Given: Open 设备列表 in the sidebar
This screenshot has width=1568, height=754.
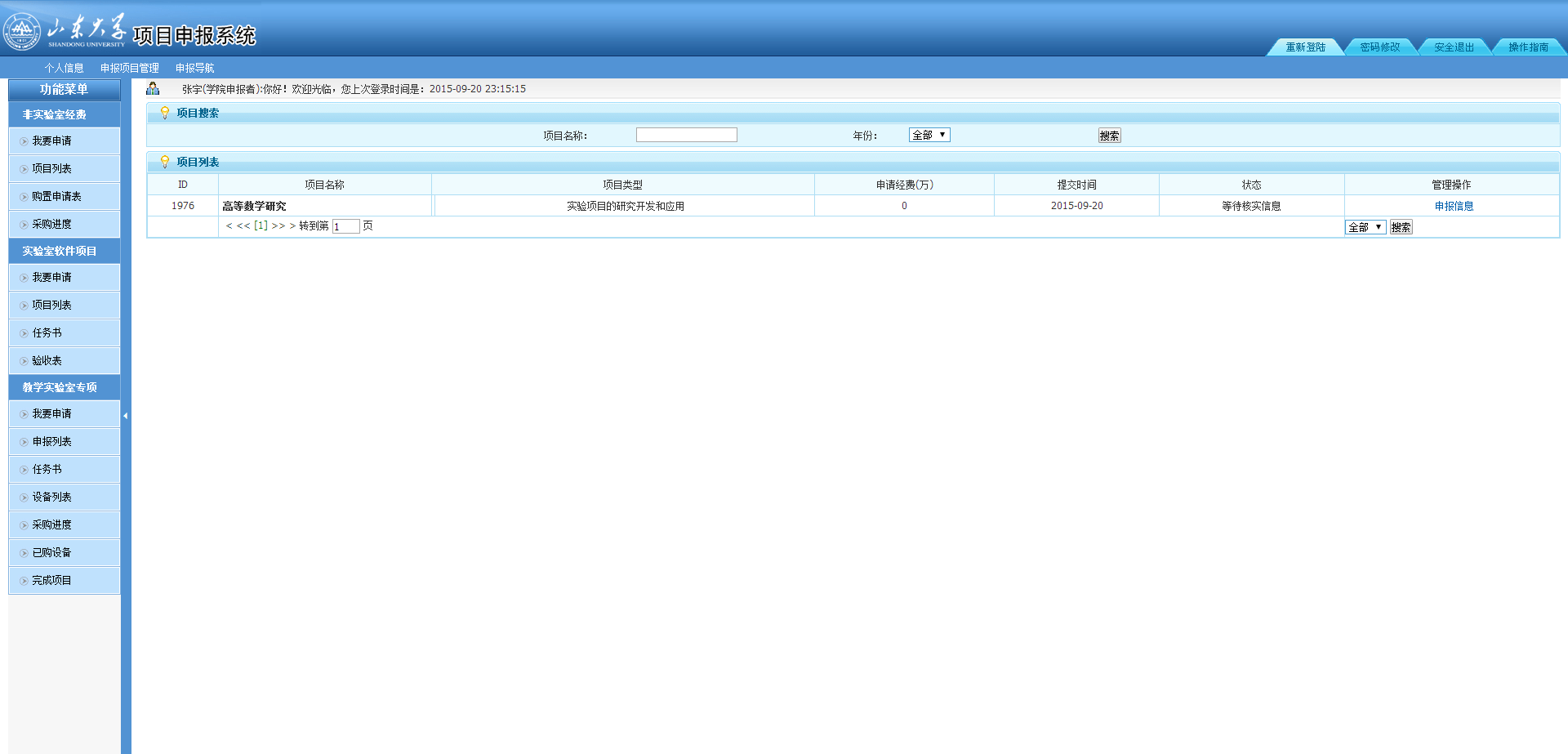Looking at the screenshot, I should [65, 497].
